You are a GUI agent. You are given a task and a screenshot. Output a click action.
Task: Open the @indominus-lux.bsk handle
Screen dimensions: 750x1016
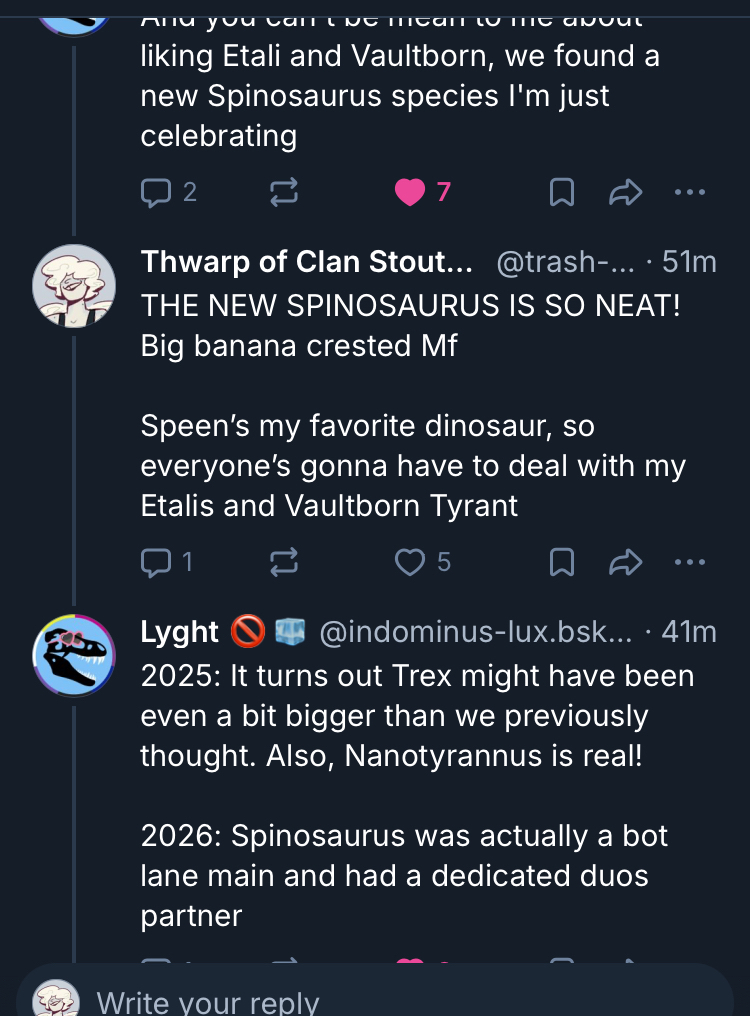point(475,632)
